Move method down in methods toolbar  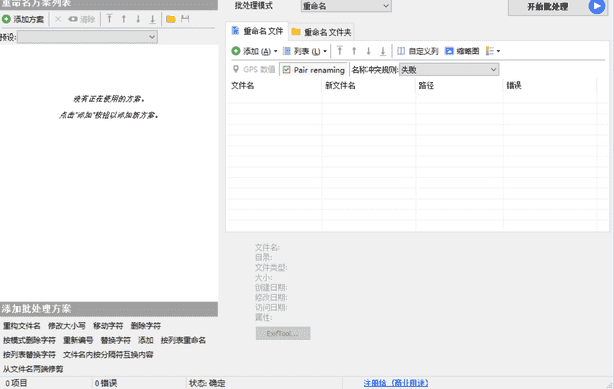pyautogui.click(x=138, y=19)
